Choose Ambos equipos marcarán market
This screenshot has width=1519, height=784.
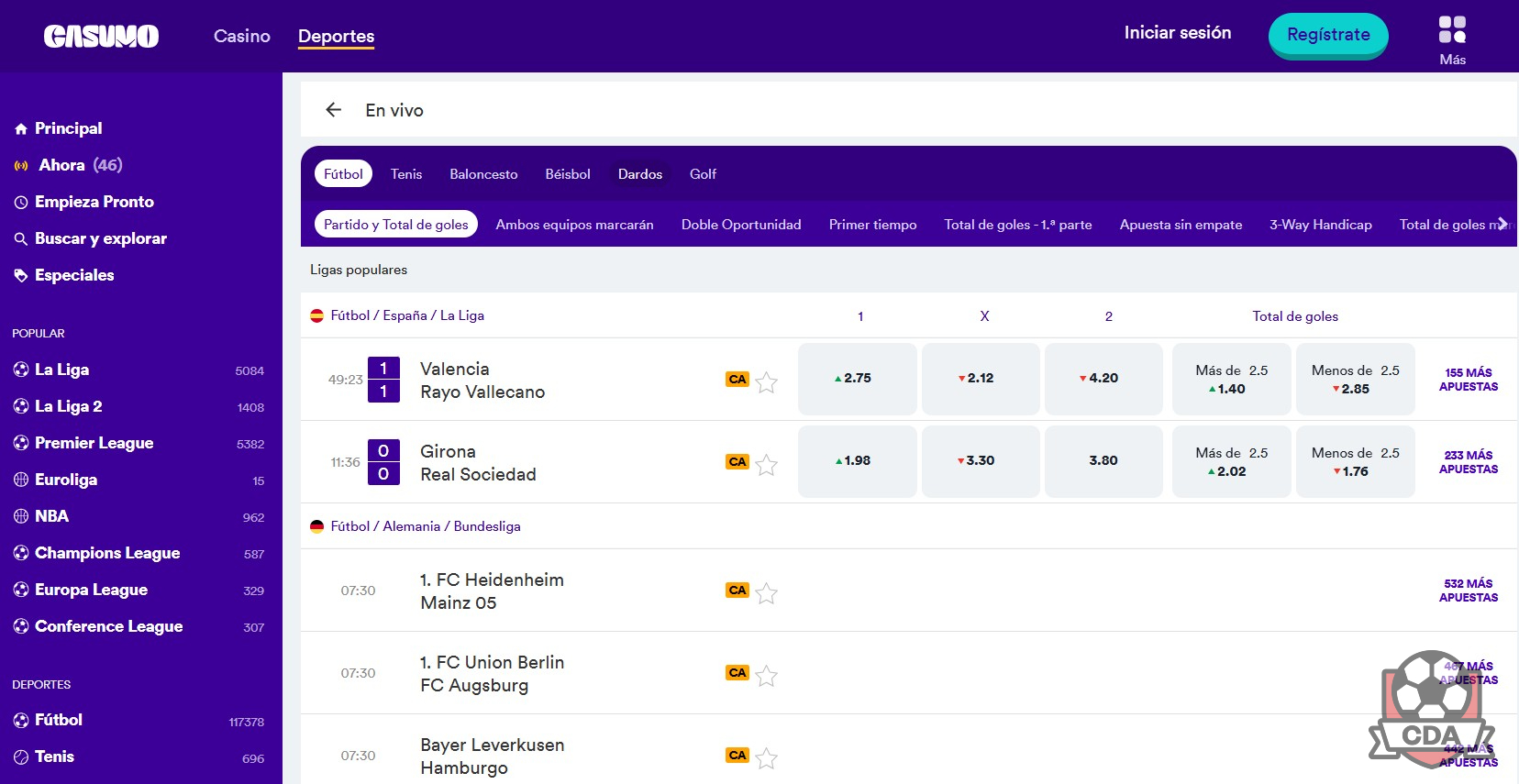click(x=574, y=224)
